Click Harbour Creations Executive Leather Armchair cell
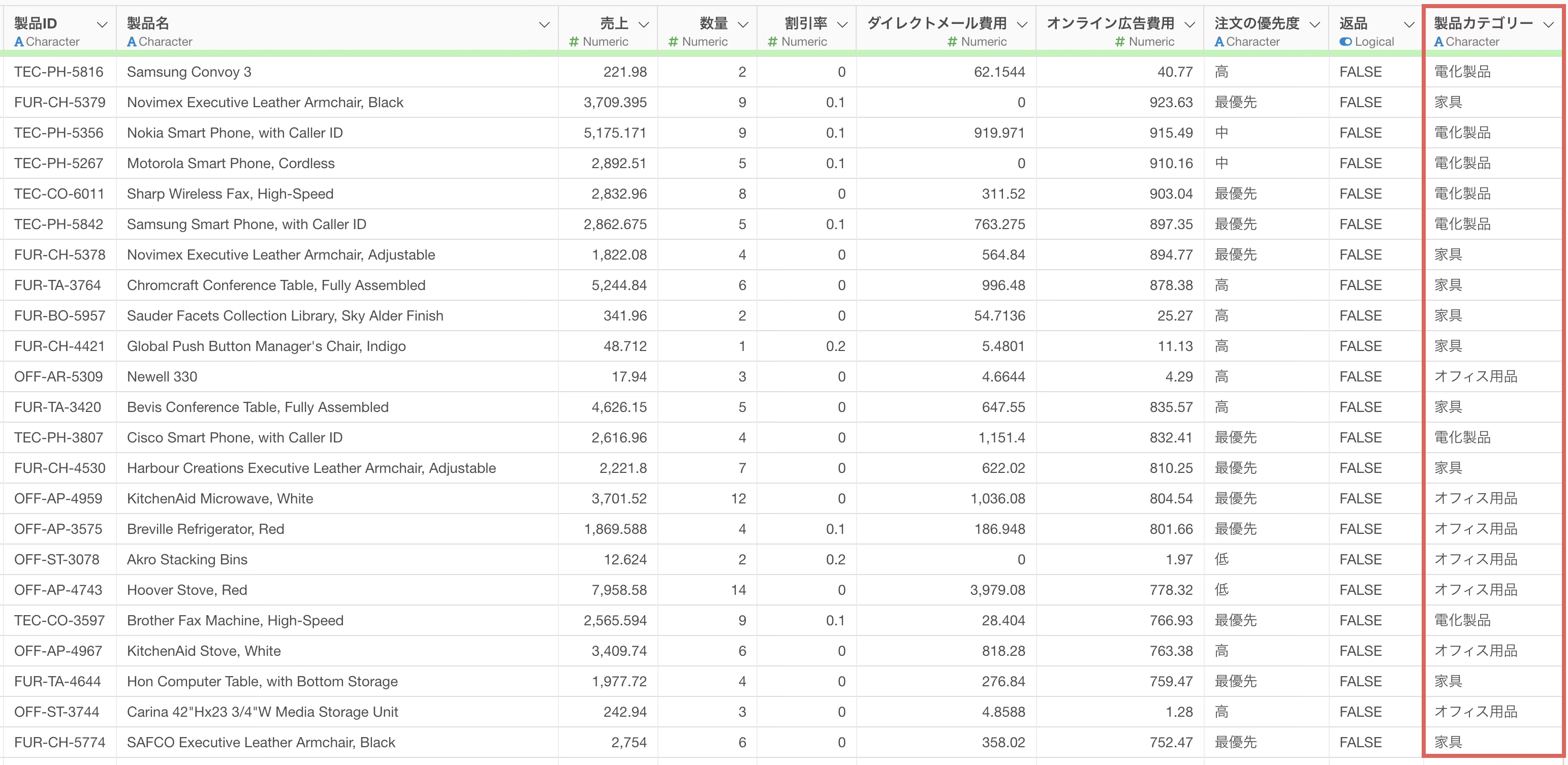1568x765 pixels. [311, 467]
